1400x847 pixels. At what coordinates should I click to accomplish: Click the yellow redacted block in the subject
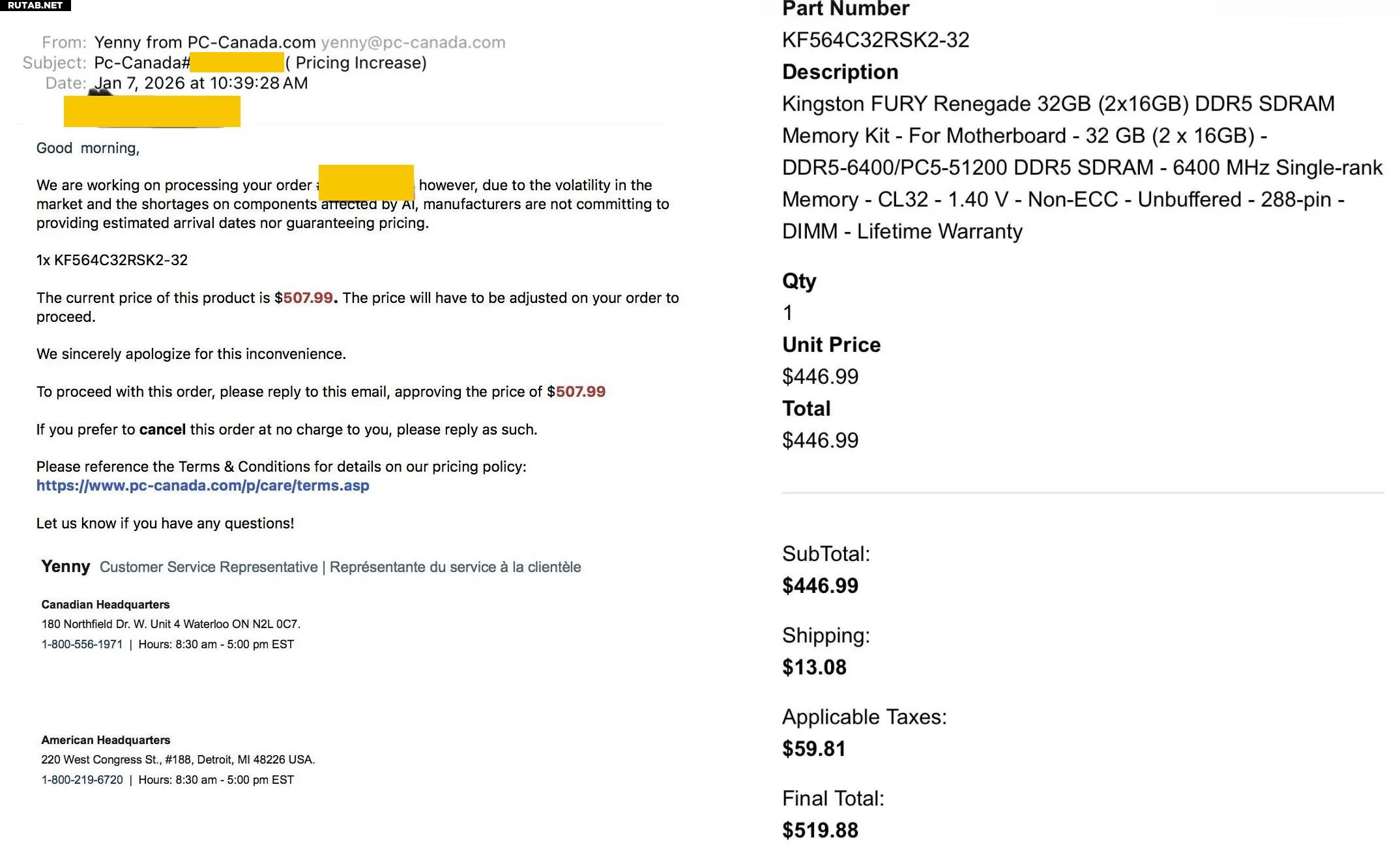coord(237,63)
